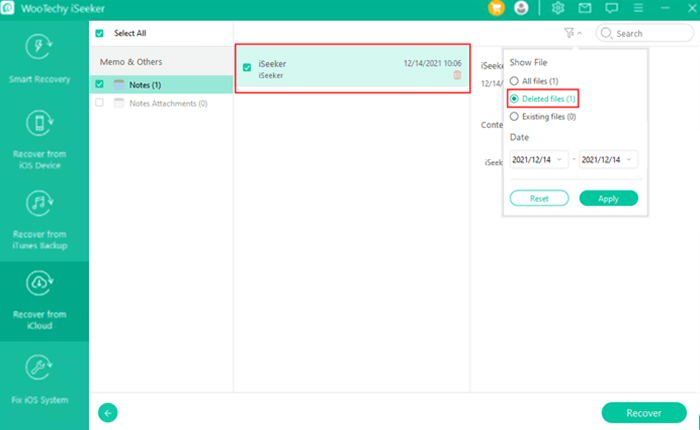Open the start date dropdown
Viewport: 700px width, 430px height.
point(539,159)
